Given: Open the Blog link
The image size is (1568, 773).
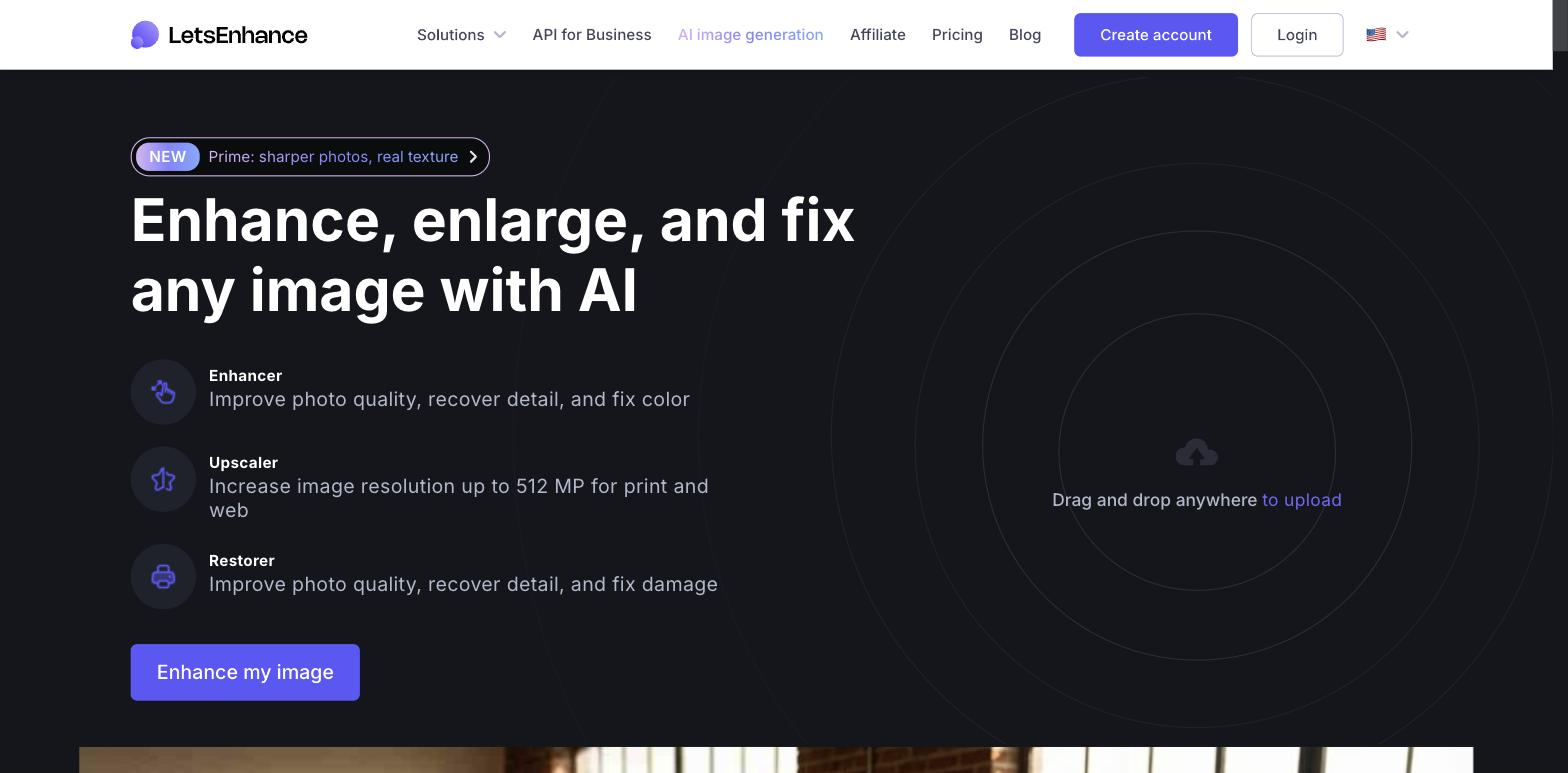Looking at the screenshot, I should click(x=1025, y=35).
